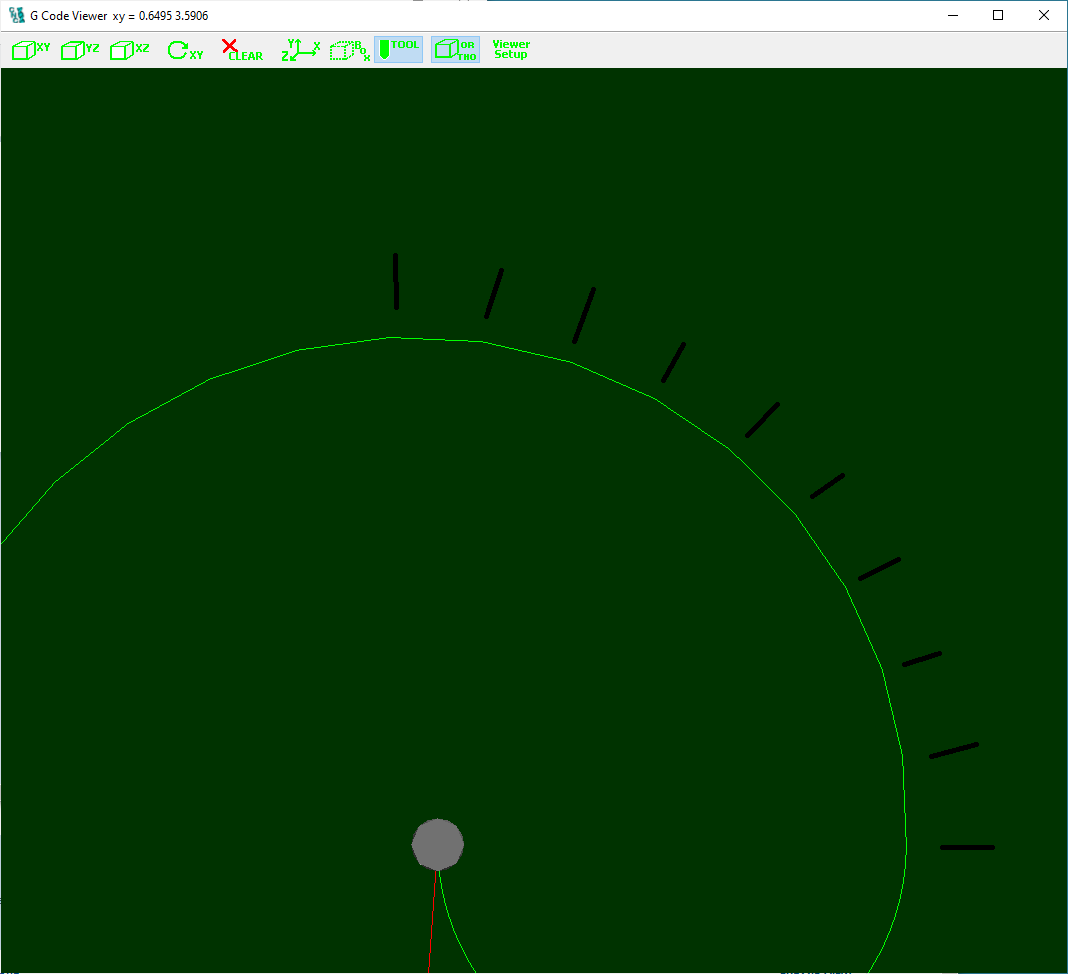This screenshot has height=974, width=1068.
Task: Switch to the XZ plane view
Action: pyautogui.click(x=129, y=50)
